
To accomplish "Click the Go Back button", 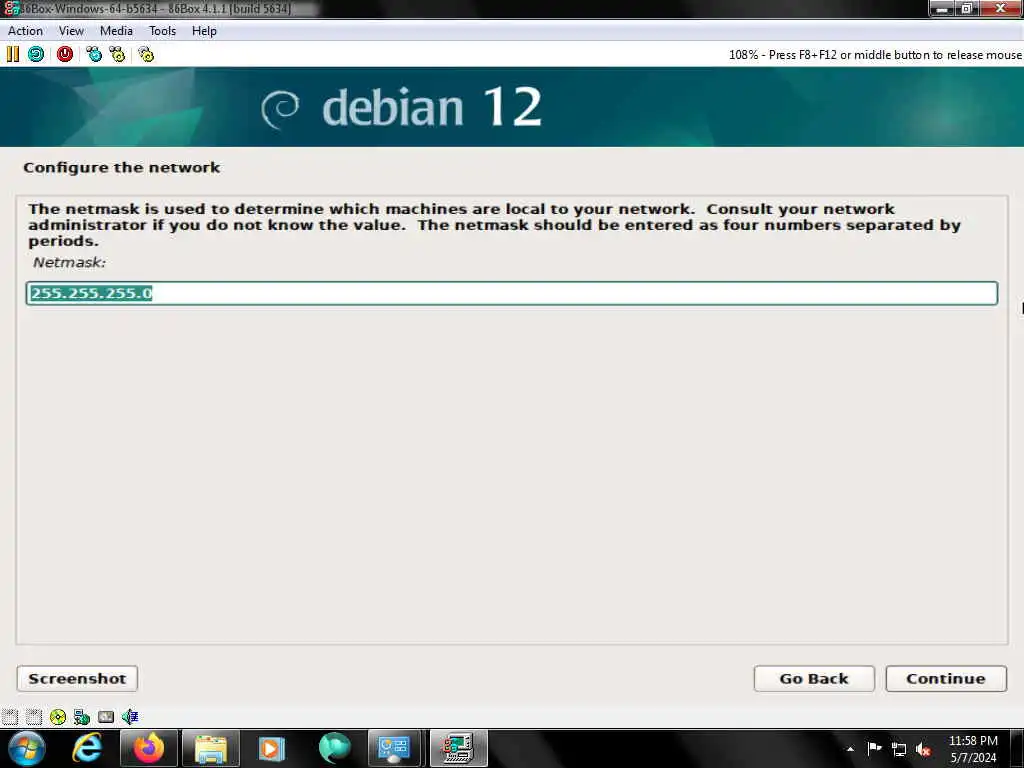I will 814,679.
